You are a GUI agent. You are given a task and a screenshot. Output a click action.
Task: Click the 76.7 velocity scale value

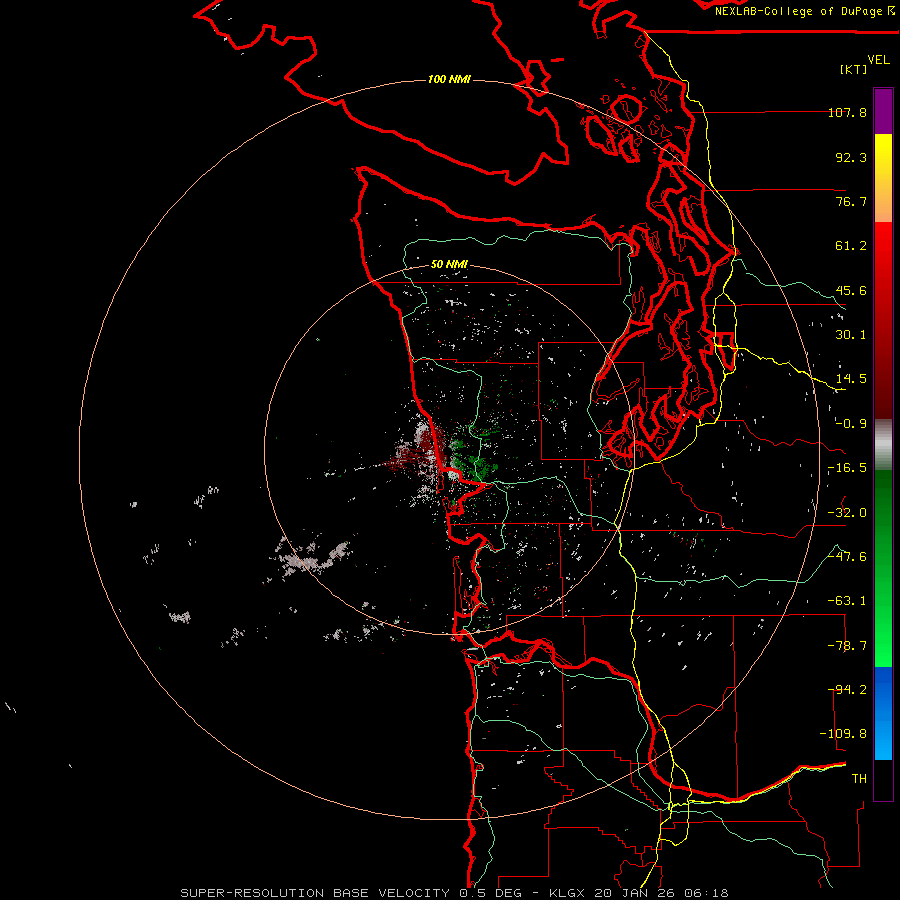[851, 201]
